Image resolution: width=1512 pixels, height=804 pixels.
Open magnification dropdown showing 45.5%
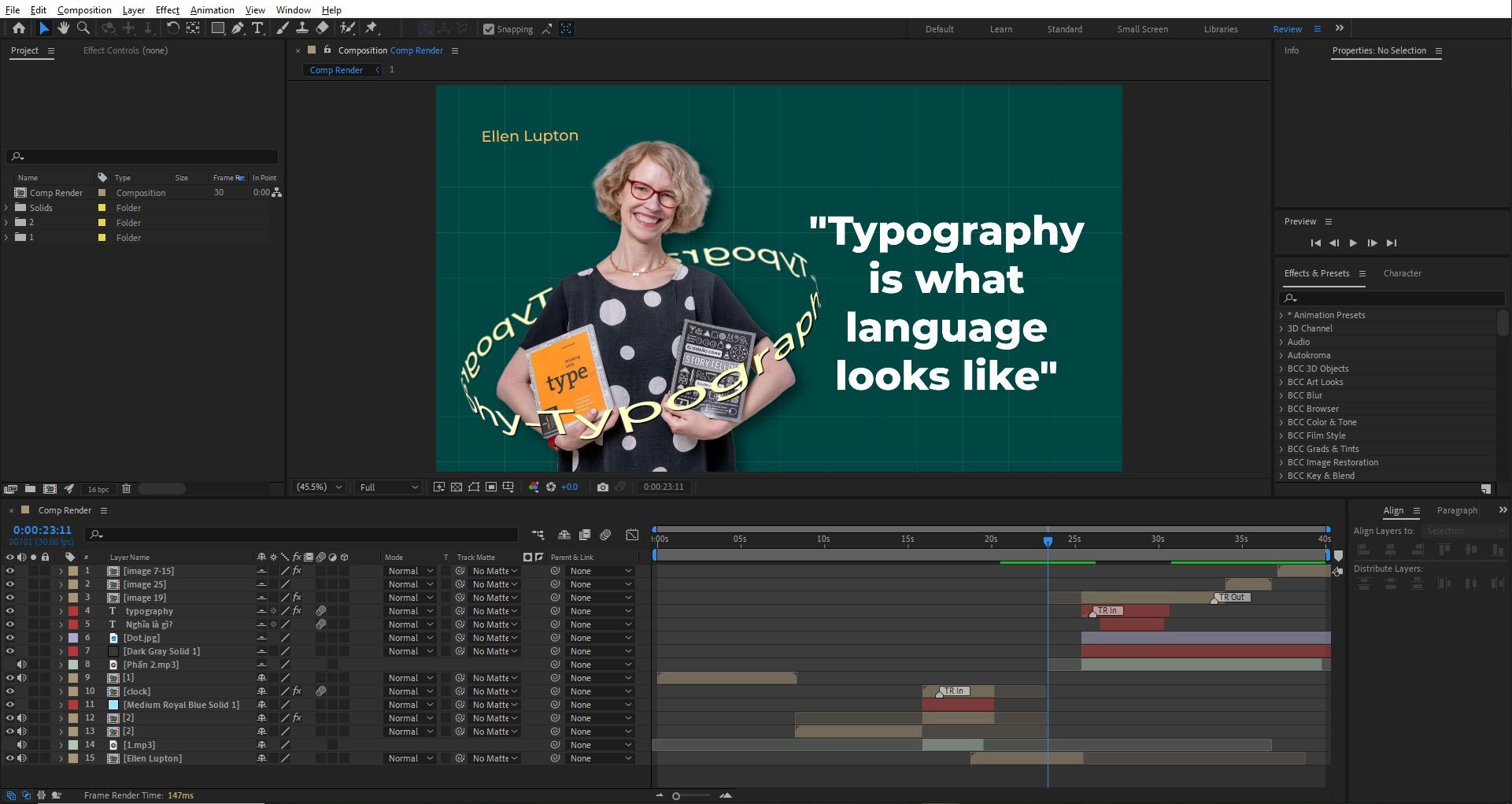pyautogui.click(x=319, y=487)
